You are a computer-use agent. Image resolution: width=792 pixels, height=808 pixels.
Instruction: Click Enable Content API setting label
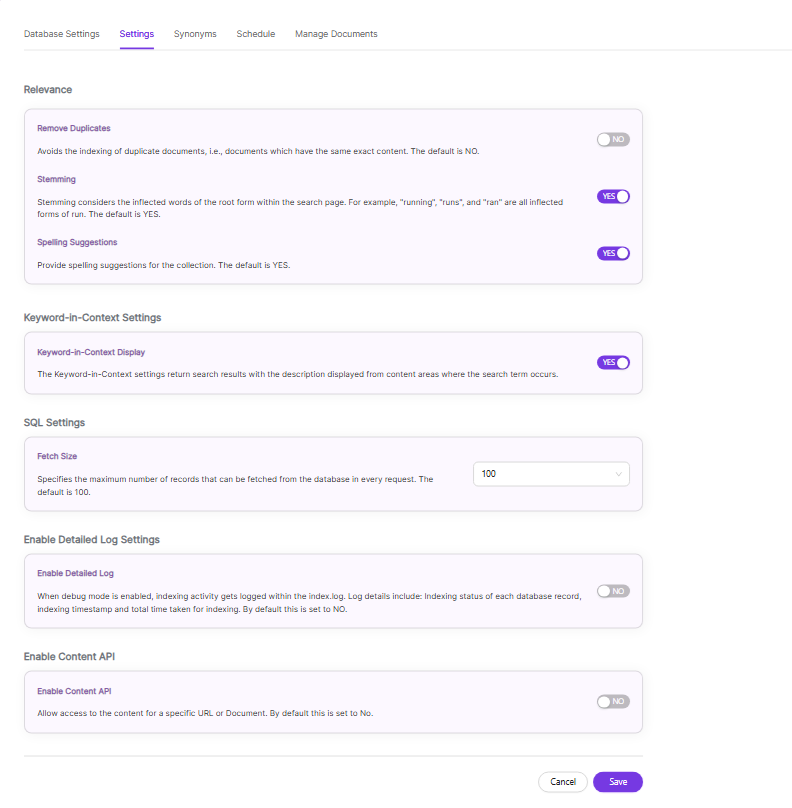(x=74, y=692)
